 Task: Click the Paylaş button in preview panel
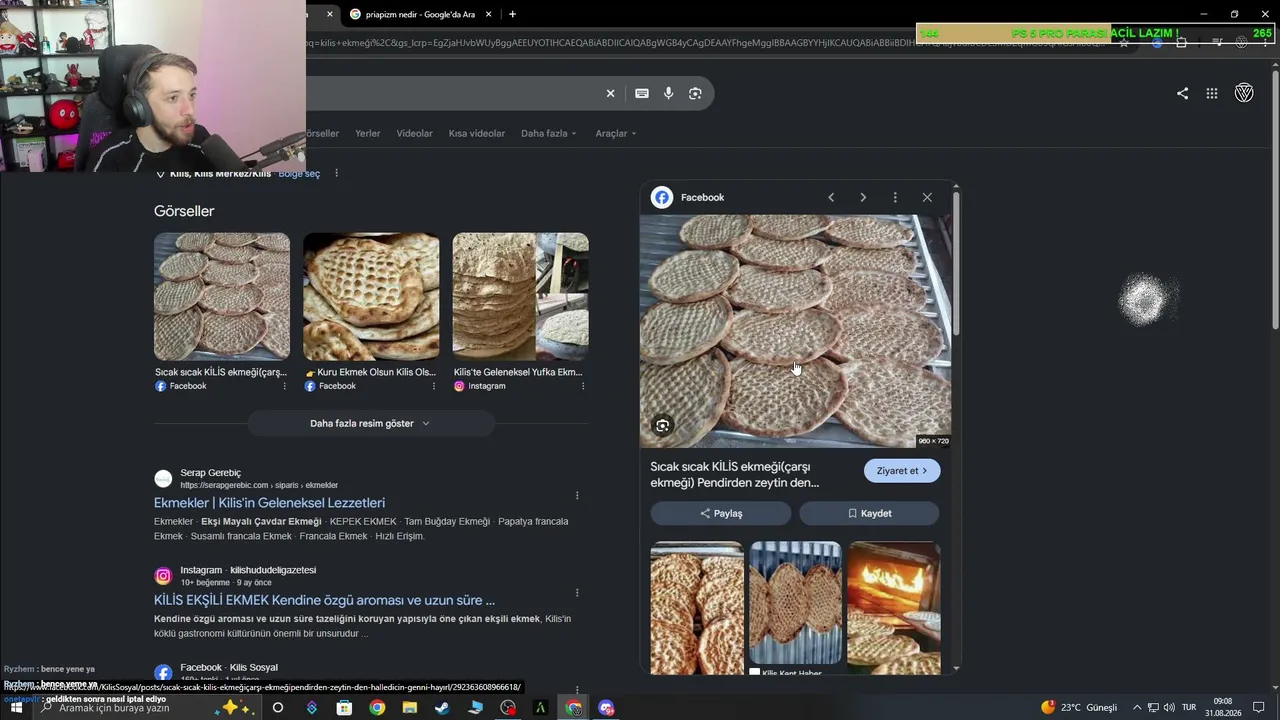721,513
